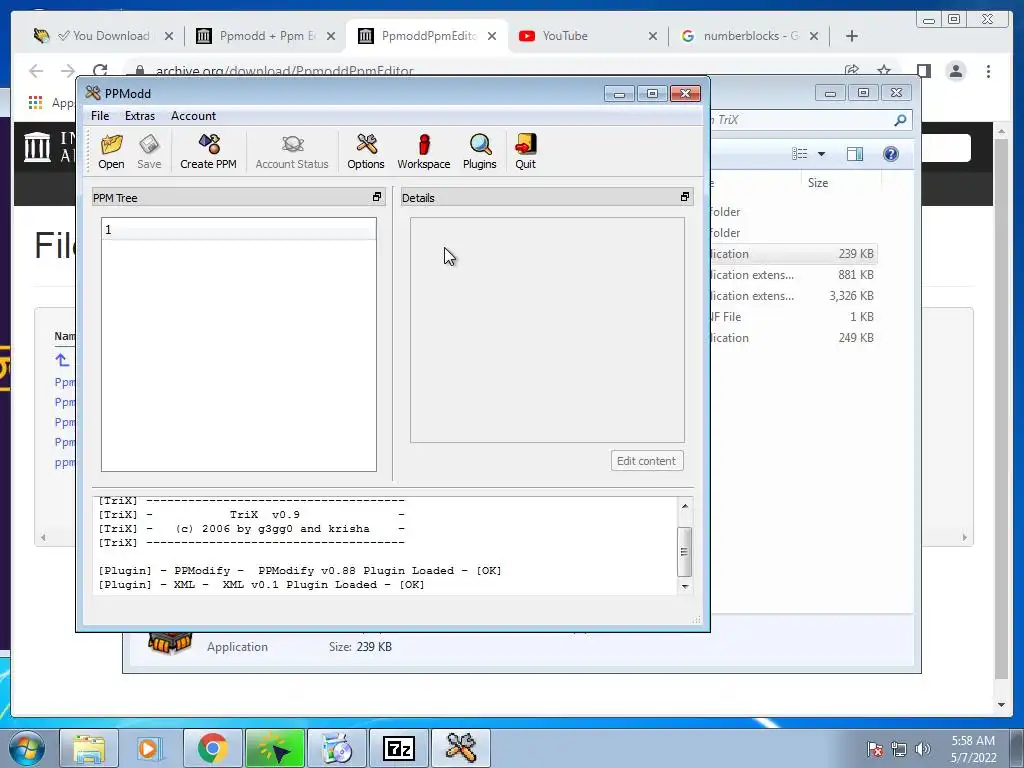Undock the Details panel
Image resolution: width=1024 pixels, height=768 pixels.
click(x=684, y=197)
